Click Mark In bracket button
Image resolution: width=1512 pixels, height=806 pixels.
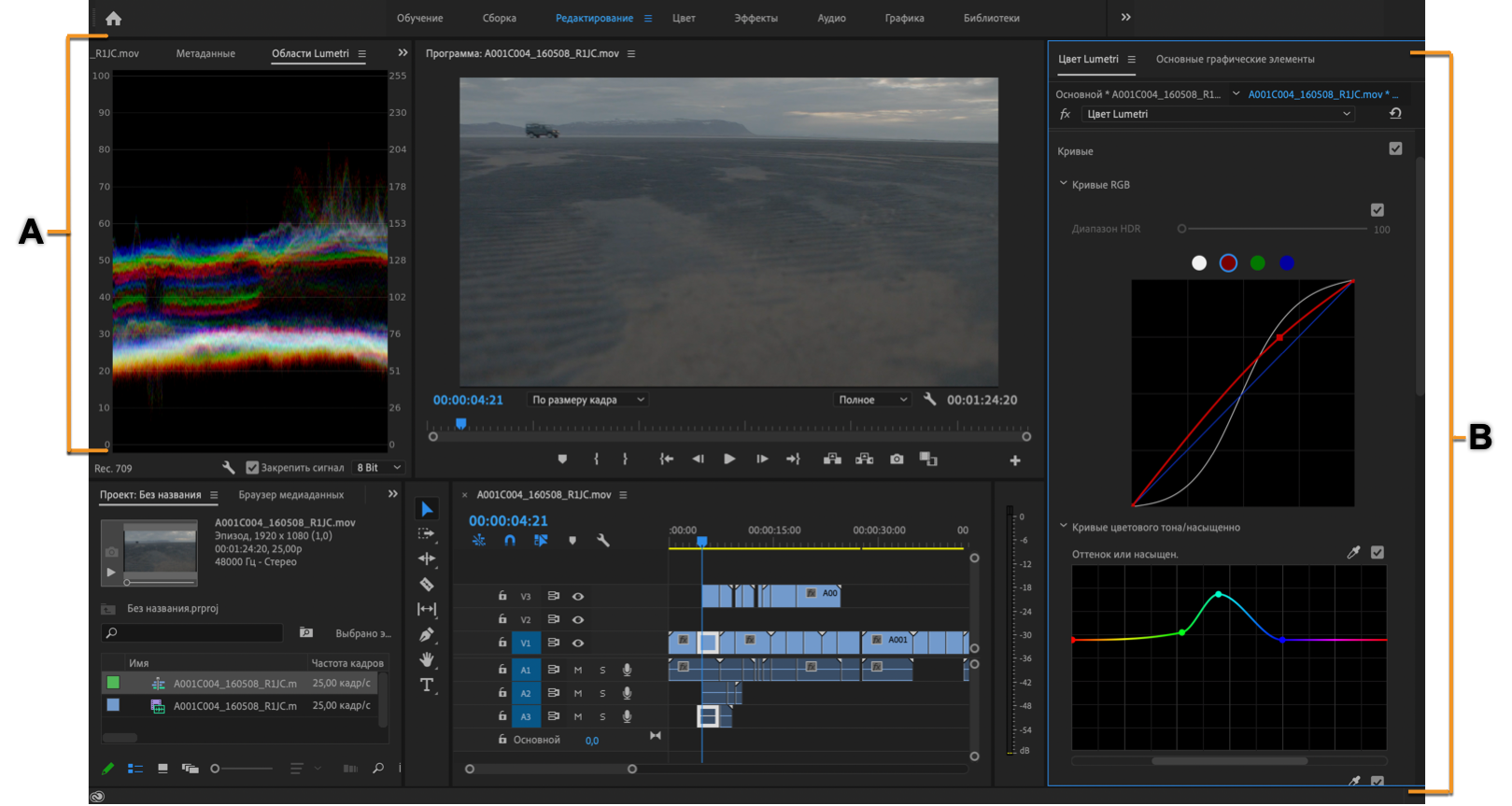click(x=596, y=460)
